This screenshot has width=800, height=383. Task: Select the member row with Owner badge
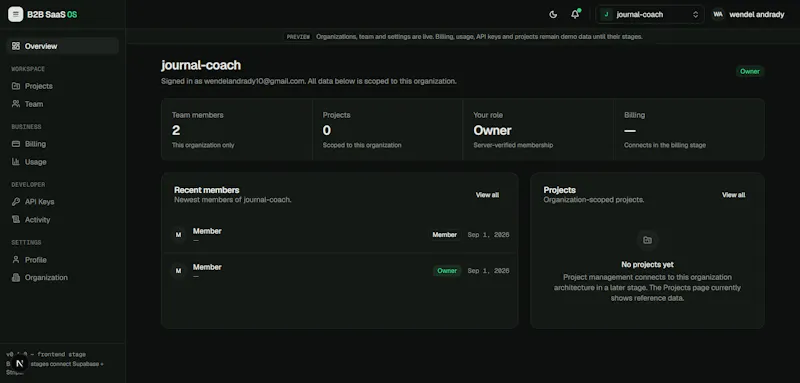(340, 271)
